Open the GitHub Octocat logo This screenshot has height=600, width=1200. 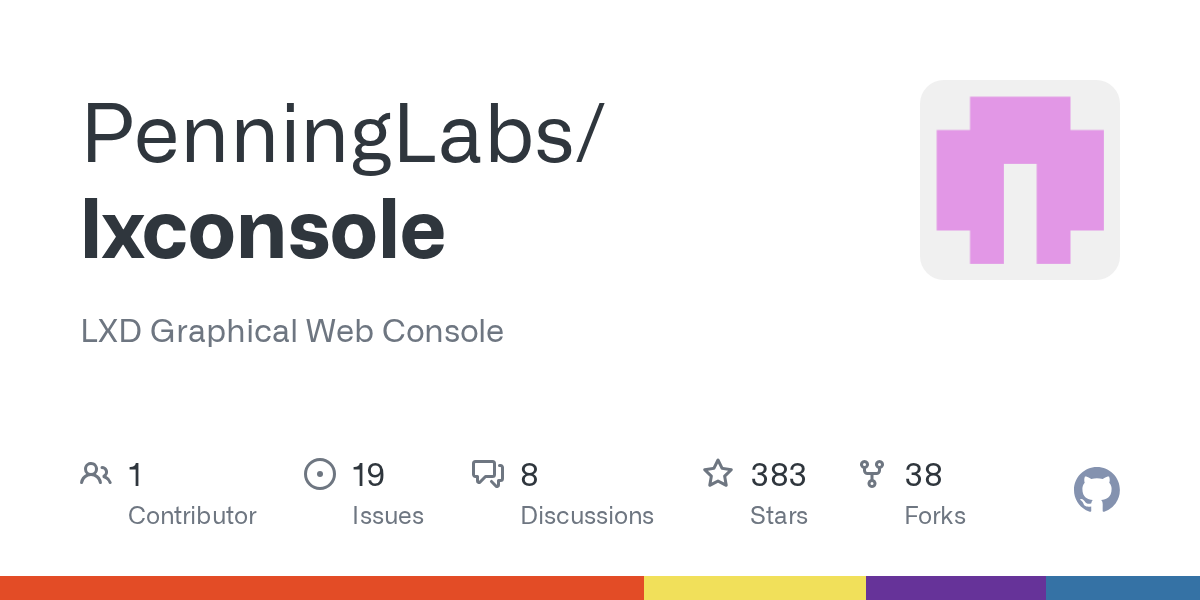click(1096, 490)
